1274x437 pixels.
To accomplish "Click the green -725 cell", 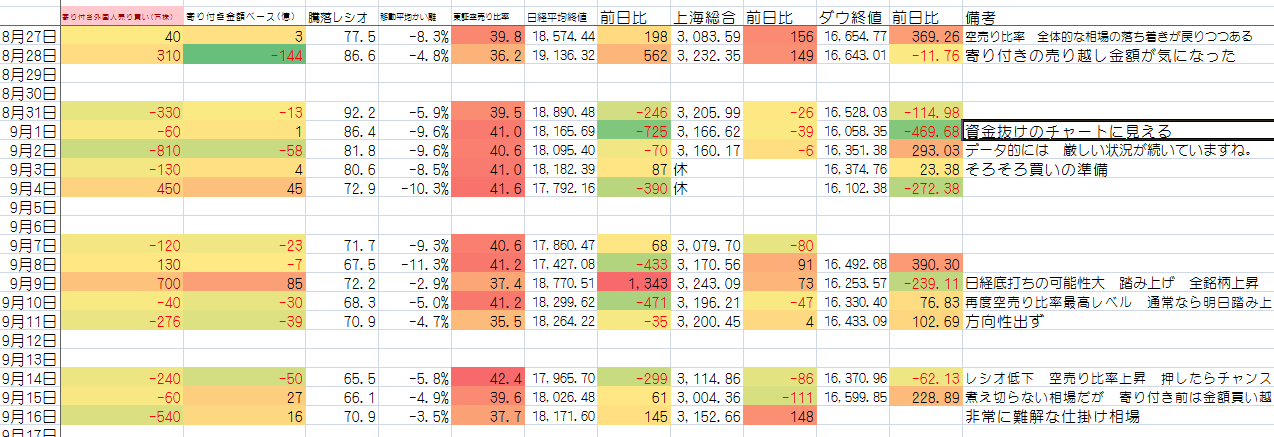I will [x=634, y=131].
